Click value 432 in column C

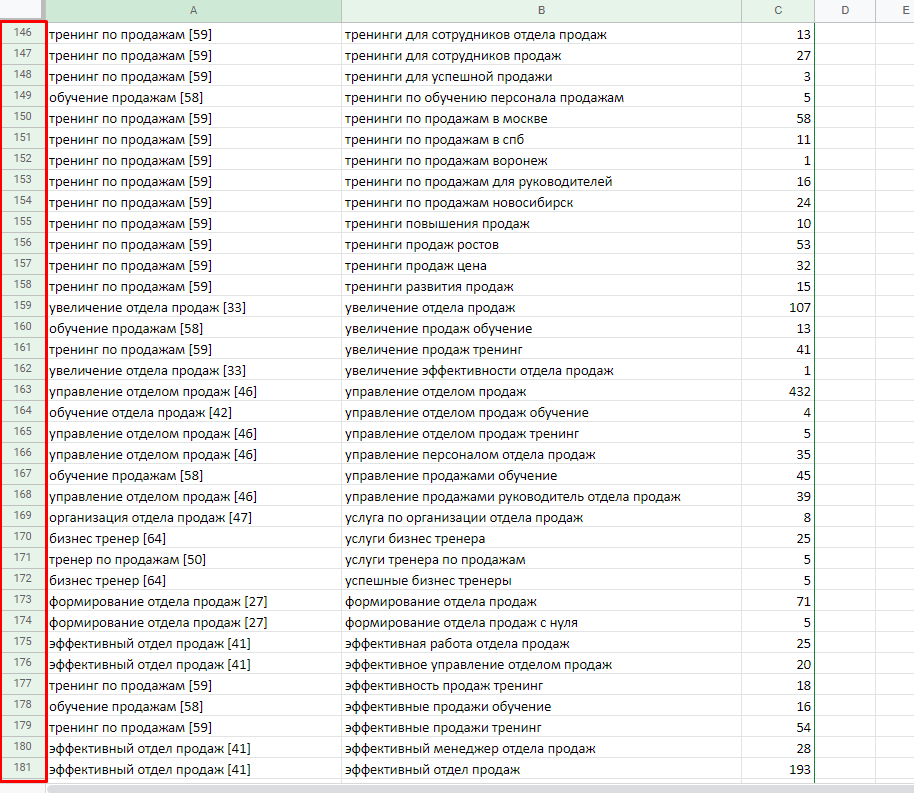tap(799, 392)
